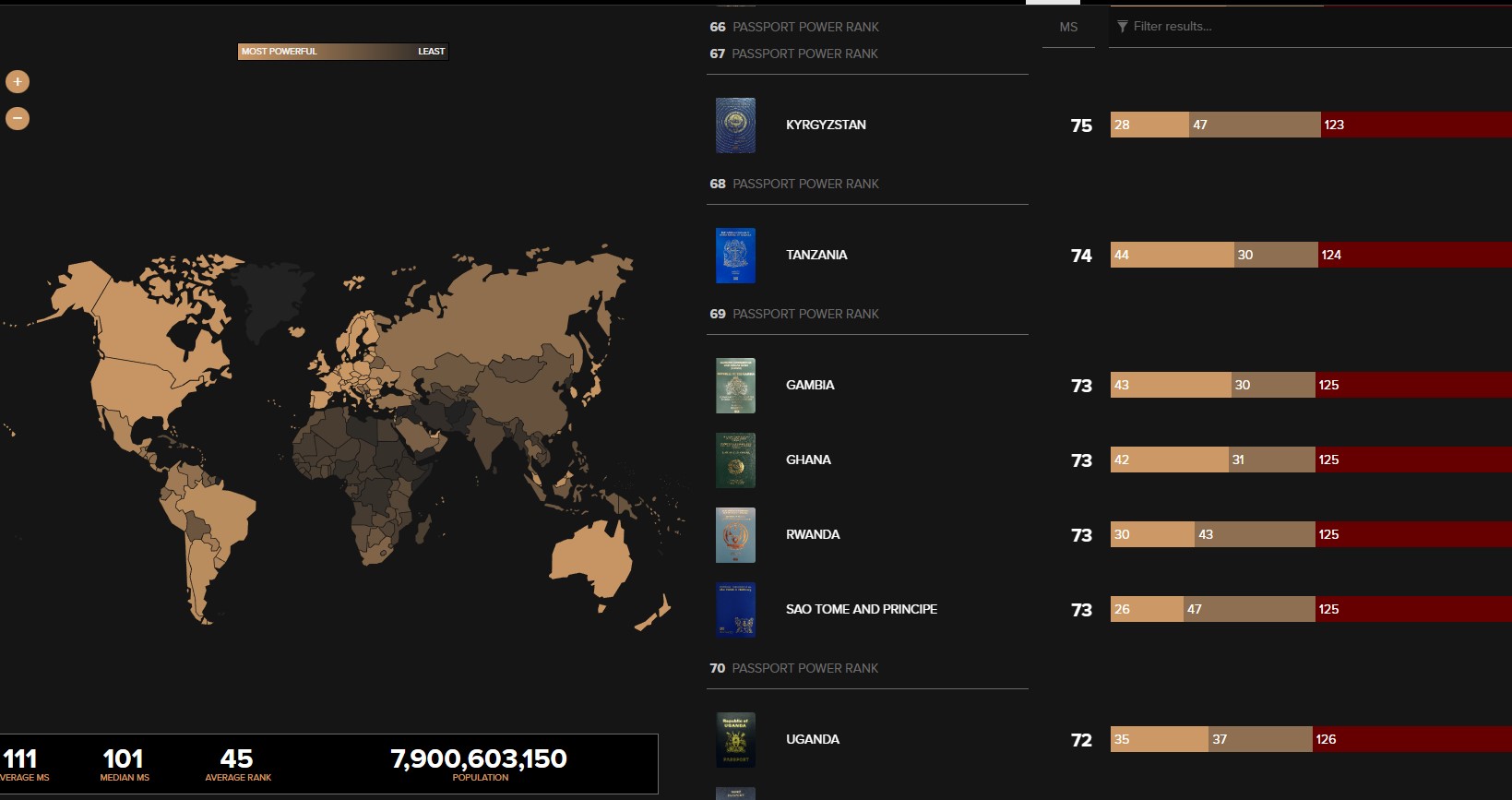
Task: Click the map zoom out minus button
Action: click(18, 118)
